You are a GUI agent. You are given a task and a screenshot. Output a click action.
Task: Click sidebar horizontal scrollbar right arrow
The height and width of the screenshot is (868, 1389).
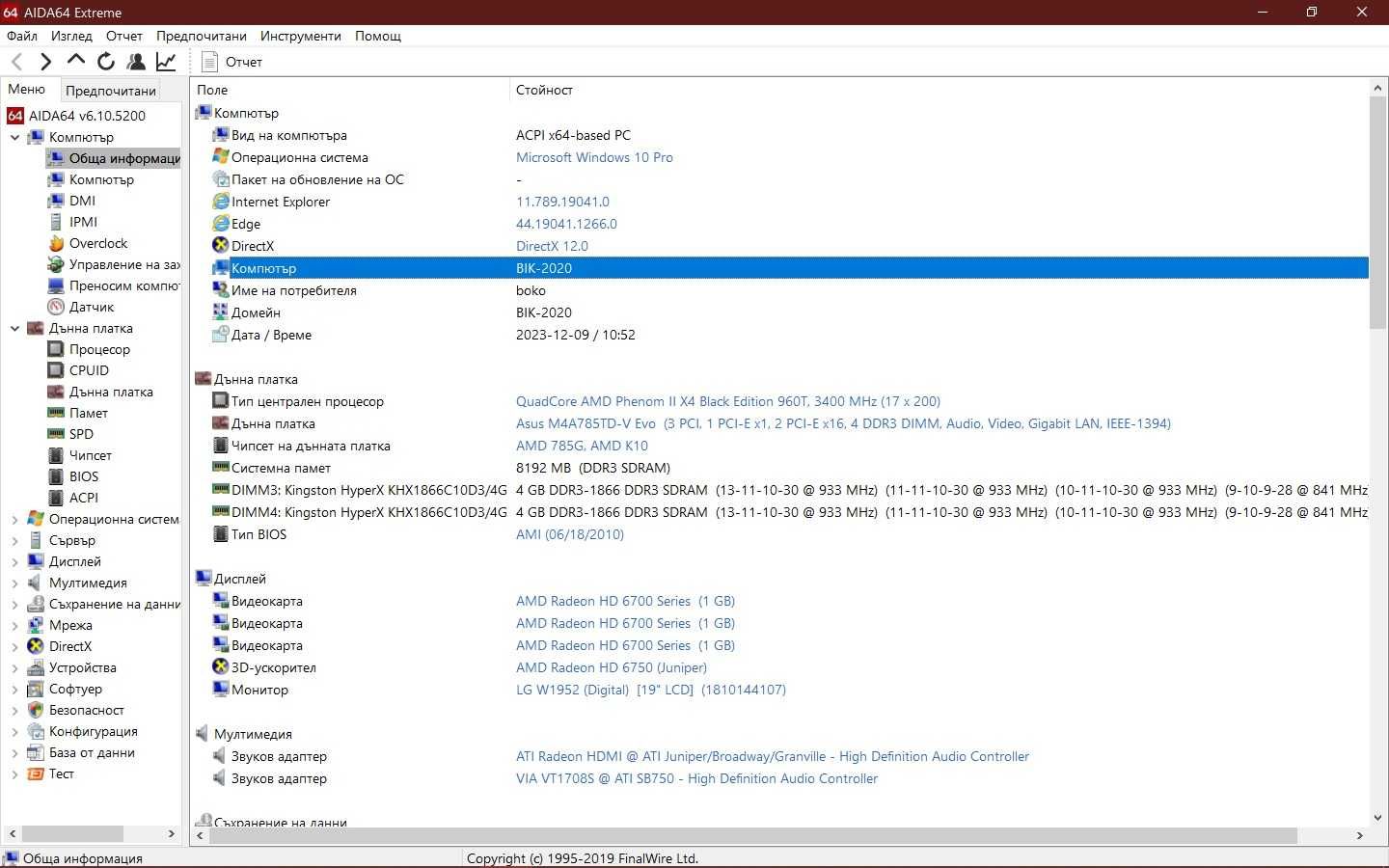click(x=171, y=833)
